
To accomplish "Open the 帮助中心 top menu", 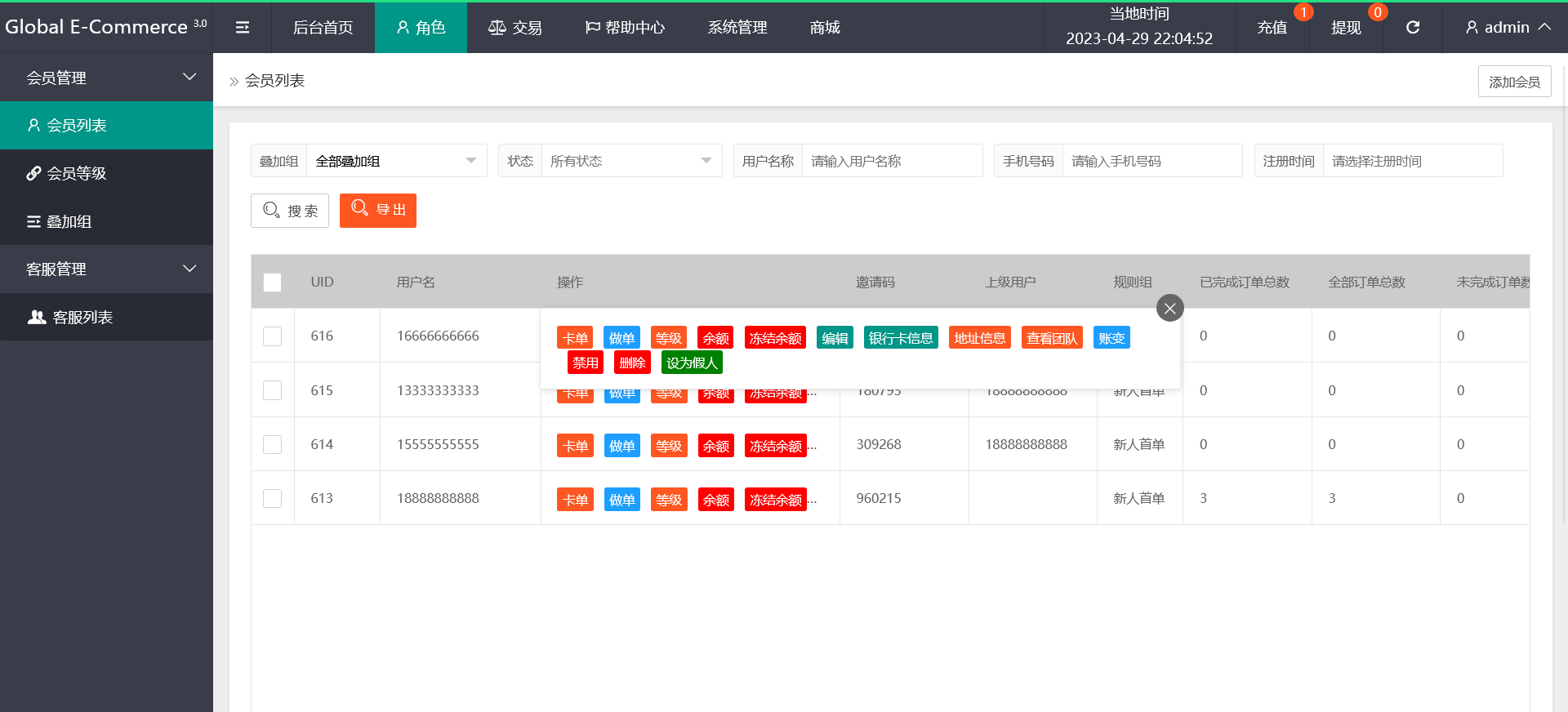I will point(626,28).
